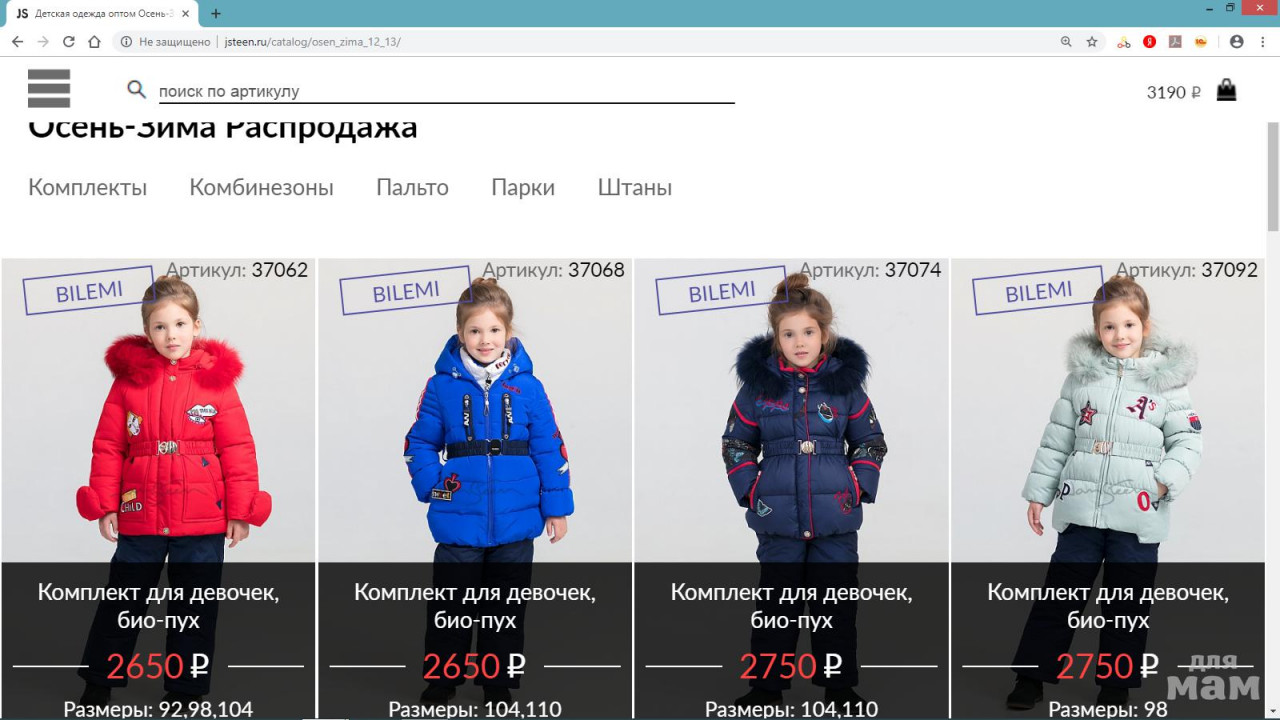1280x720 pixels.
Task: Focus the поиск по артикулу search field
Action: coord(446,91)
